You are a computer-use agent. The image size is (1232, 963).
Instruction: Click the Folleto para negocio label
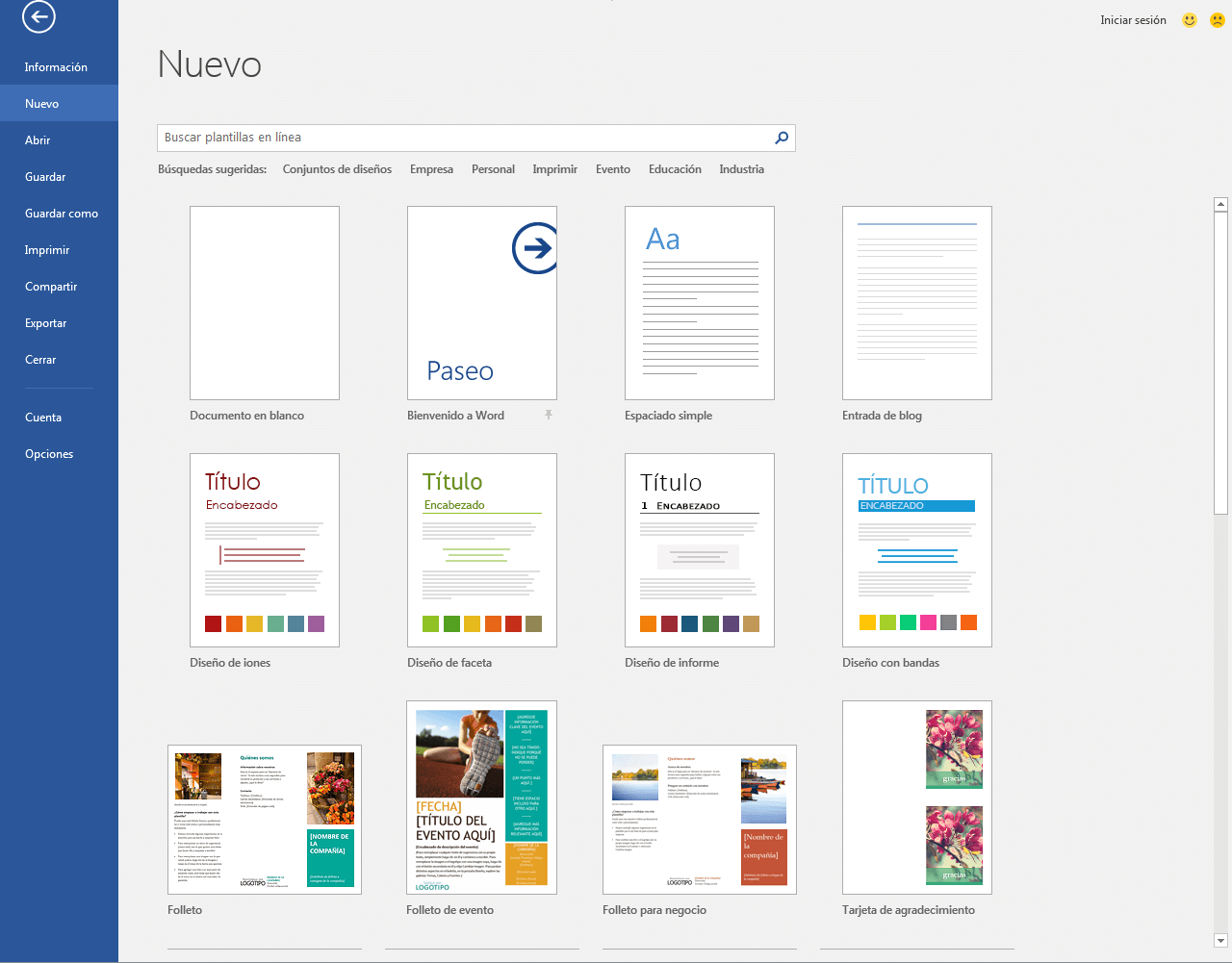click(x=654, y=910)
